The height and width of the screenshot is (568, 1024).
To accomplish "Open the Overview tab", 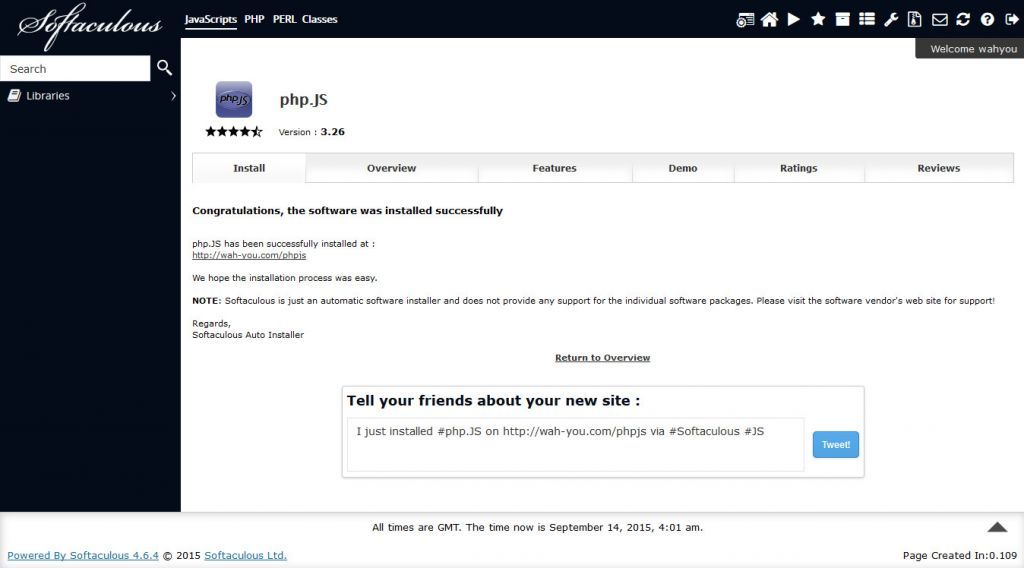I will click(x=391, y=168).
